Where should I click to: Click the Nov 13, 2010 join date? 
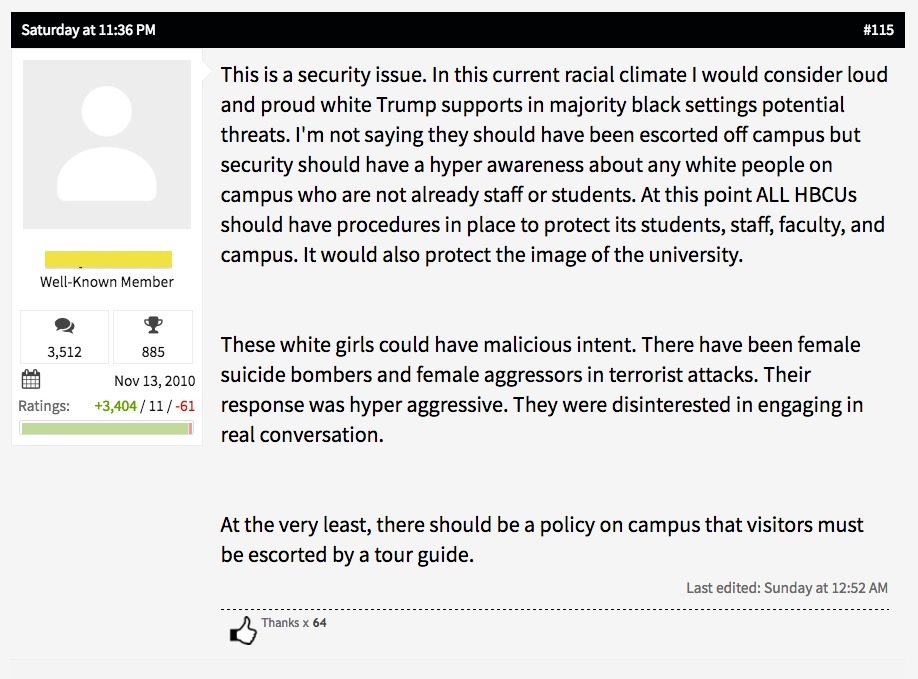[155, 381]
